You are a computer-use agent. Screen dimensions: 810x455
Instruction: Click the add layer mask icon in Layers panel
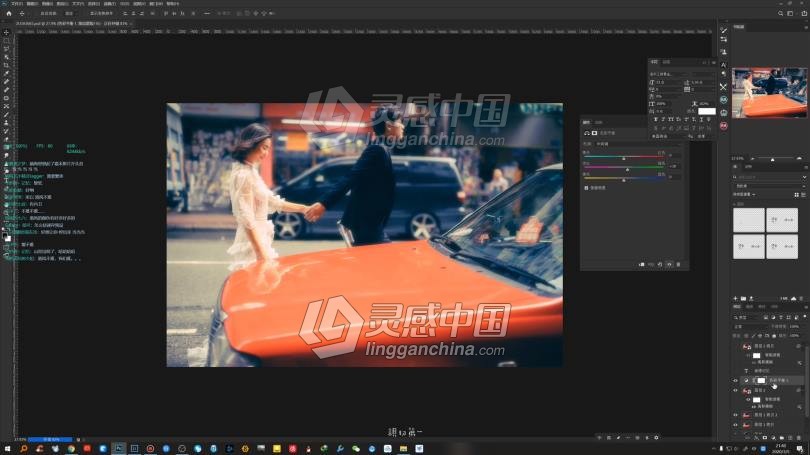pyautogui.click(x=765, y=438)
